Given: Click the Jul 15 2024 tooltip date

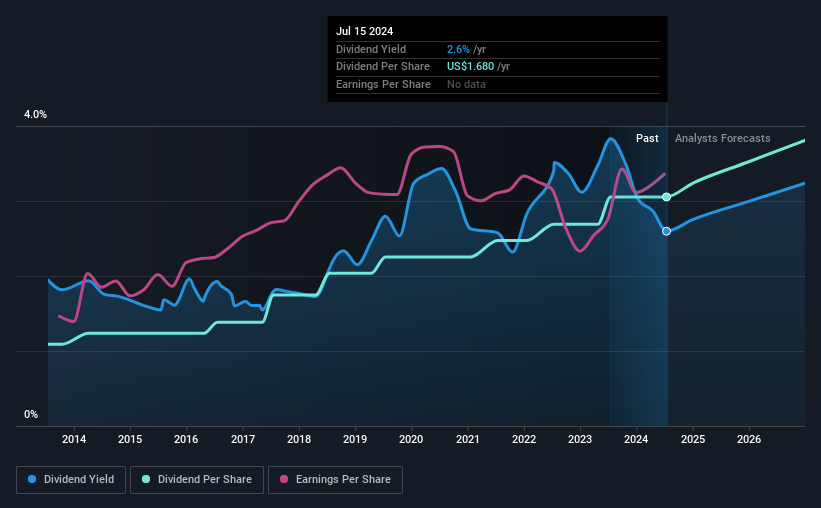Looking at the screenshot, I should 364,31.
